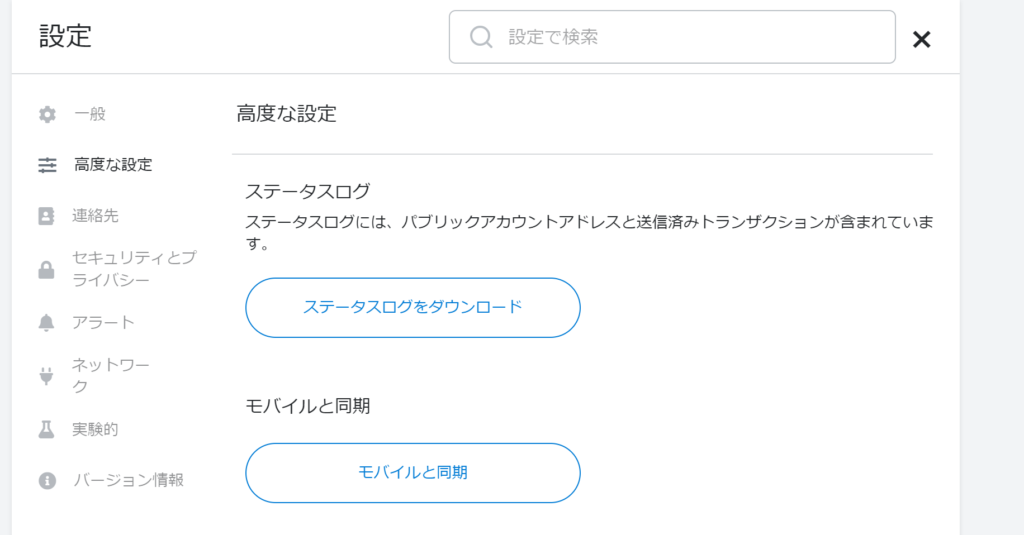
Task: Click the flask Experimental icon
Action: 47,429
